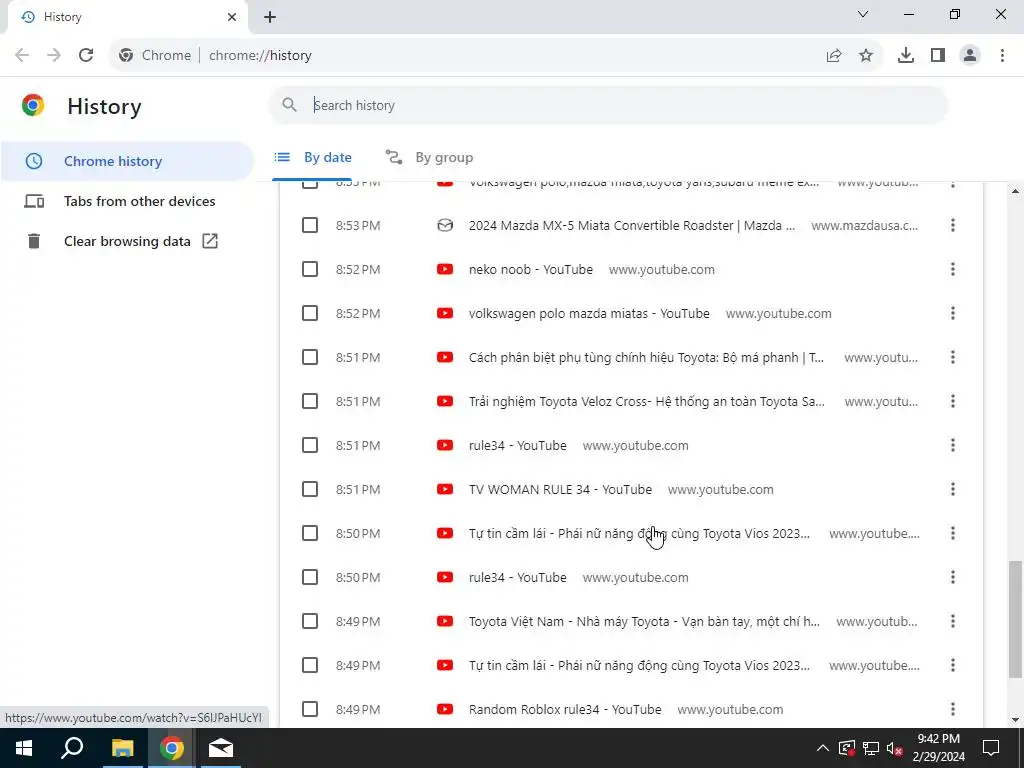1024x768 pixels.
Task: Check the TV WOMAN RULE 34 entry
Action: click(310, 489)
